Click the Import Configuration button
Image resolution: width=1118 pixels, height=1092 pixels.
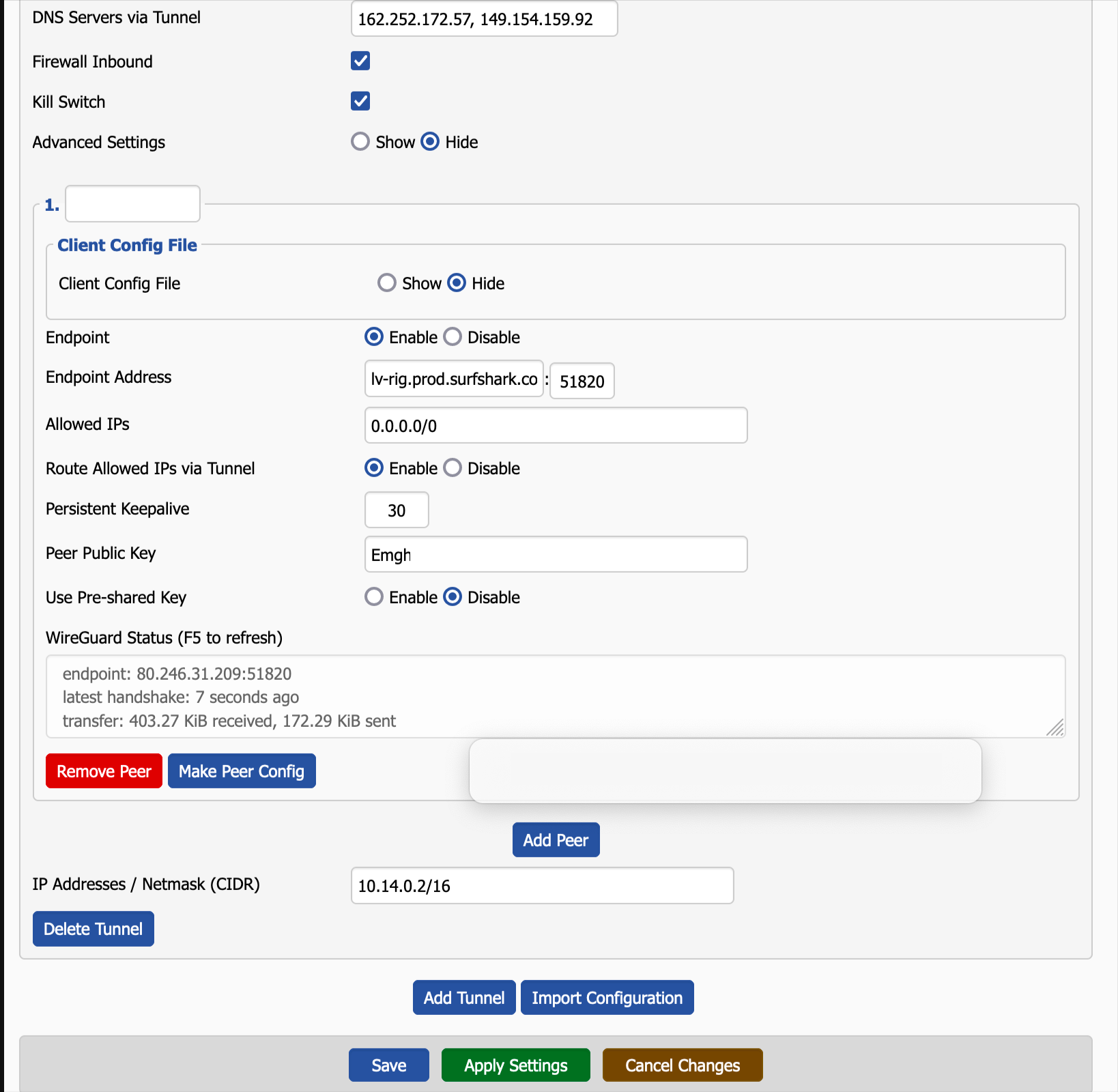[607, 998]
